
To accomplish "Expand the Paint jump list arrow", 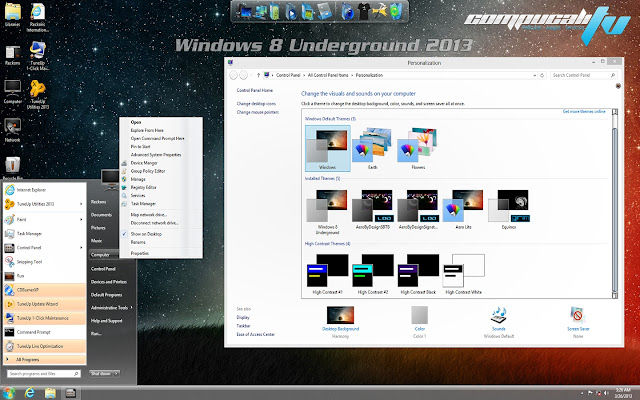I will pos(81,220).
